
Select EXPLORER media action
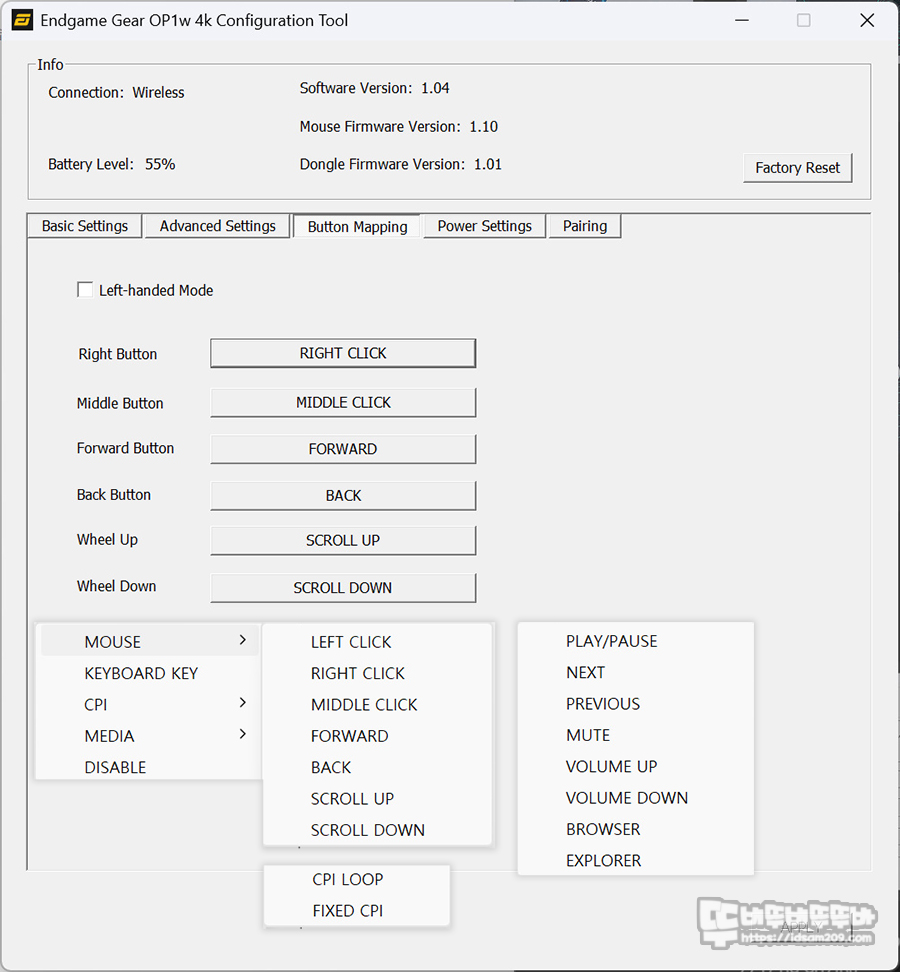[635, 860]
